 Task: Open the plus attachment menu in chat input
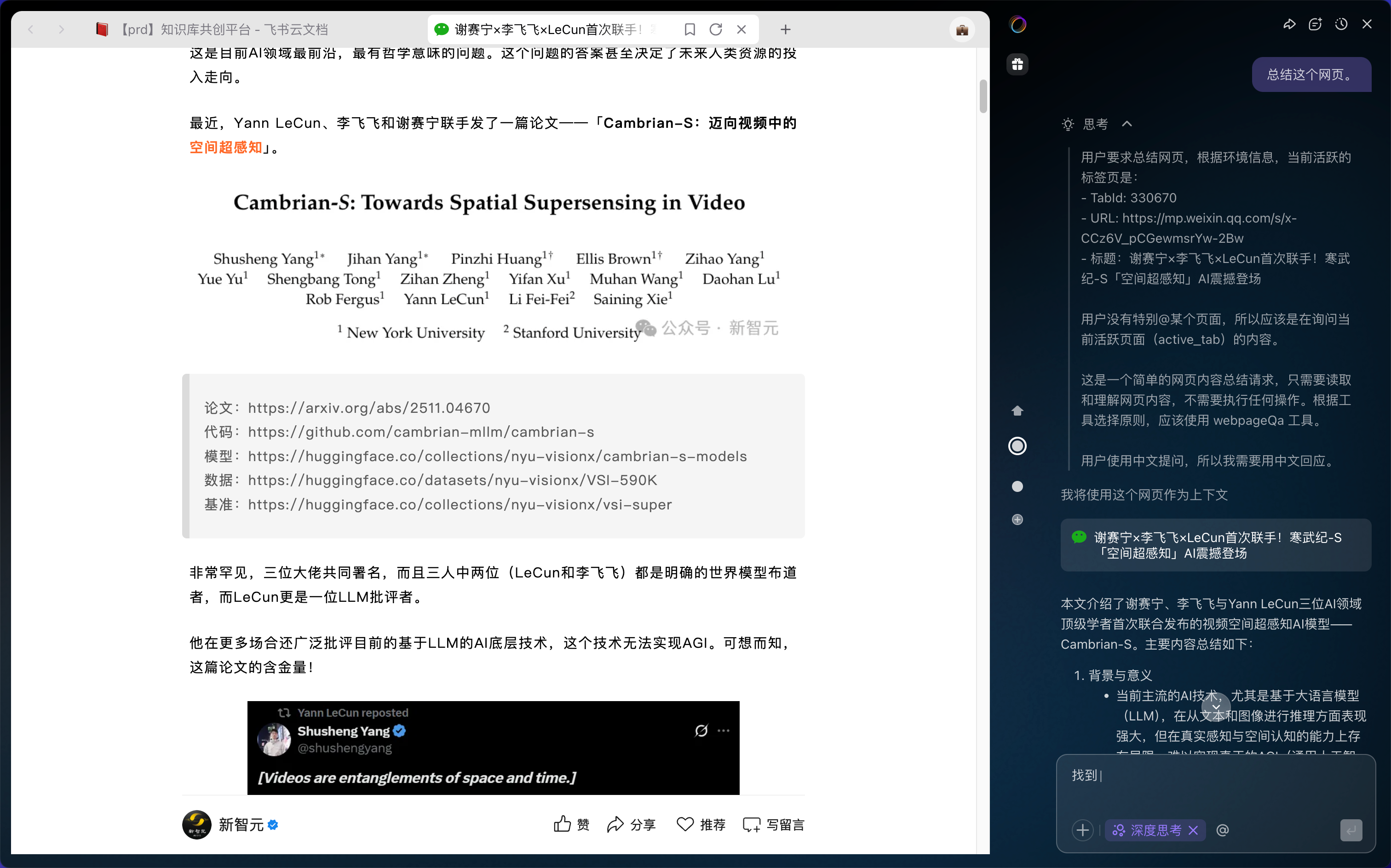[x=1083, y=830]
